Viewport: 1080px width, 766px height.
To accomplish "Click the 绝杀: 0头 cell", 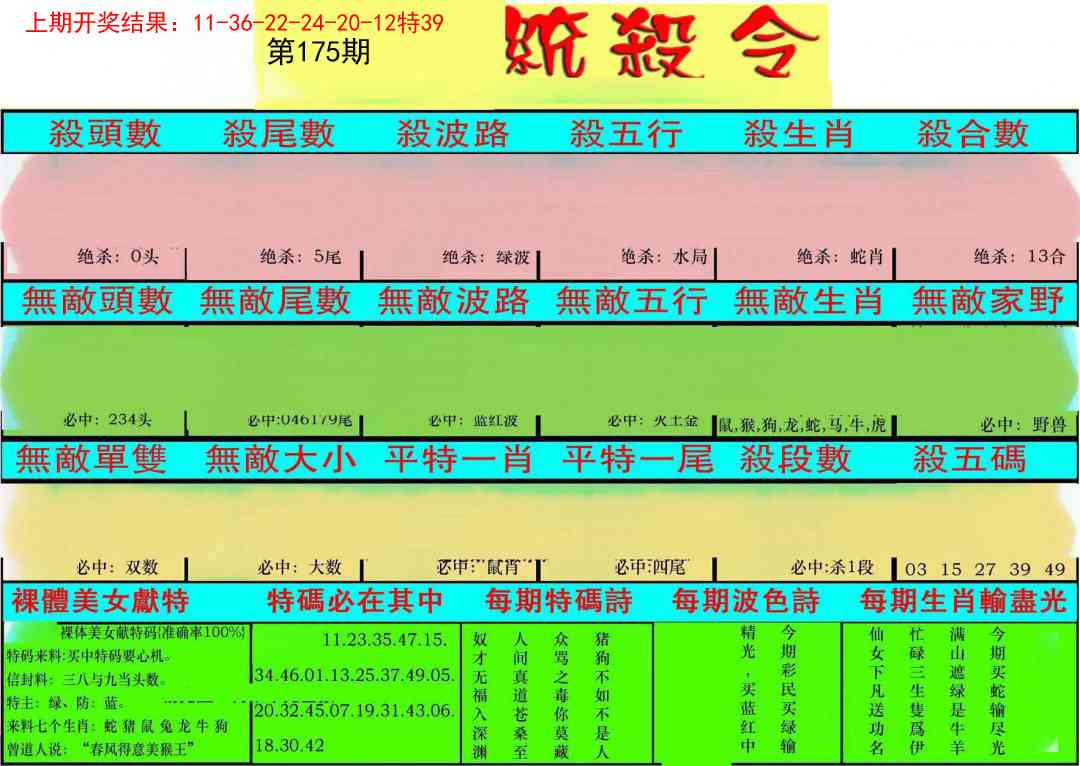I will 118,257.
